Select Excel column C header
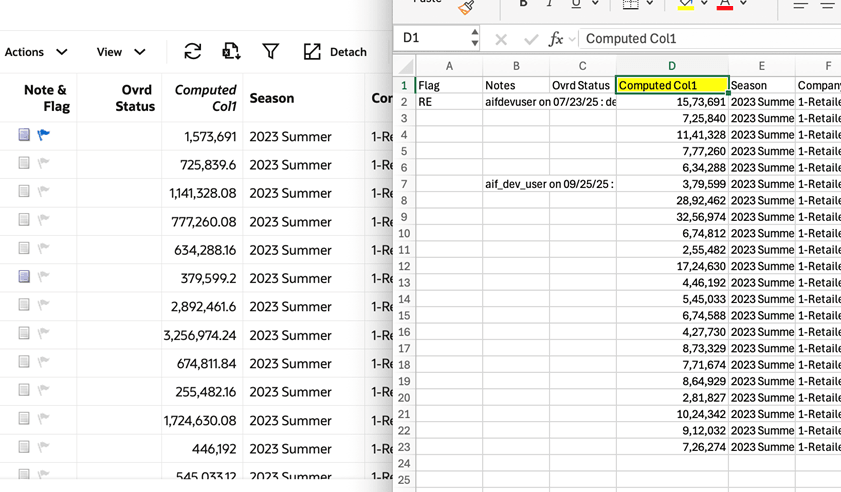The width and height of the screenshot is (841, 492). tap(582, 66)
